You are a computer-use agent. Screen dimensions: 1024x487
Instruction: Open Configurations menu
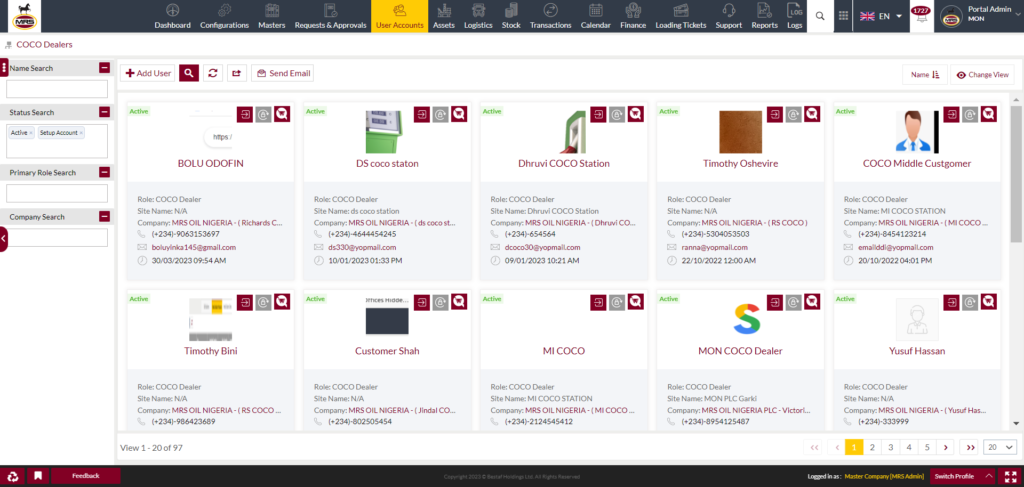coord(224,16)
